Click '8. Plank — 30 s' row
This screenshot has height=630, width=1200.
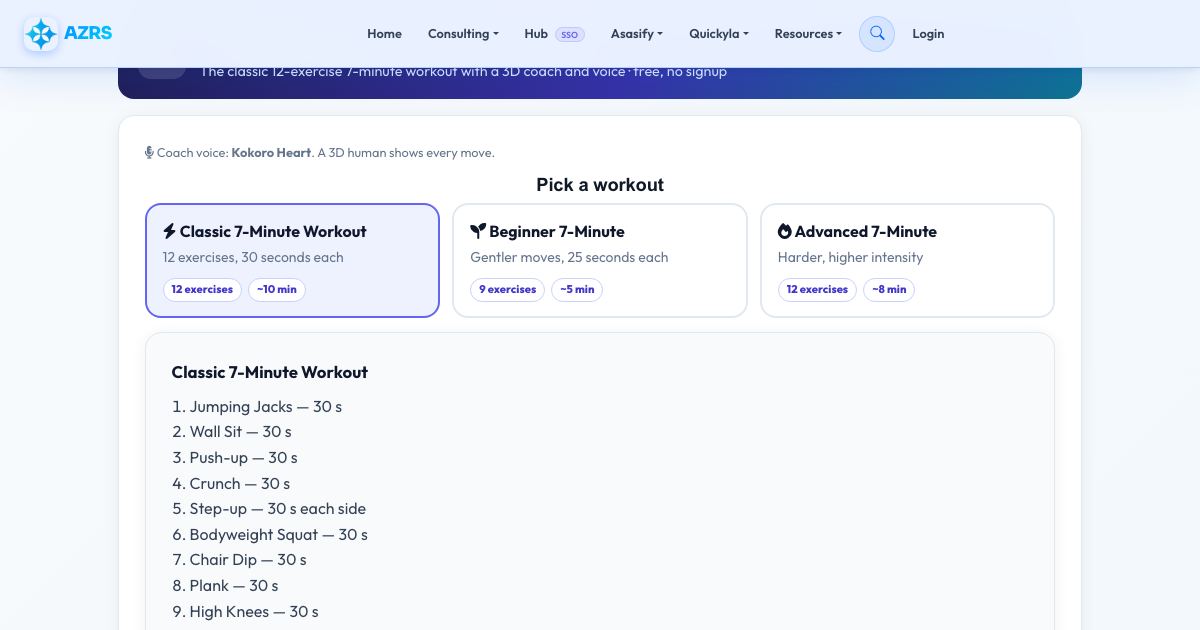(225, 586)
